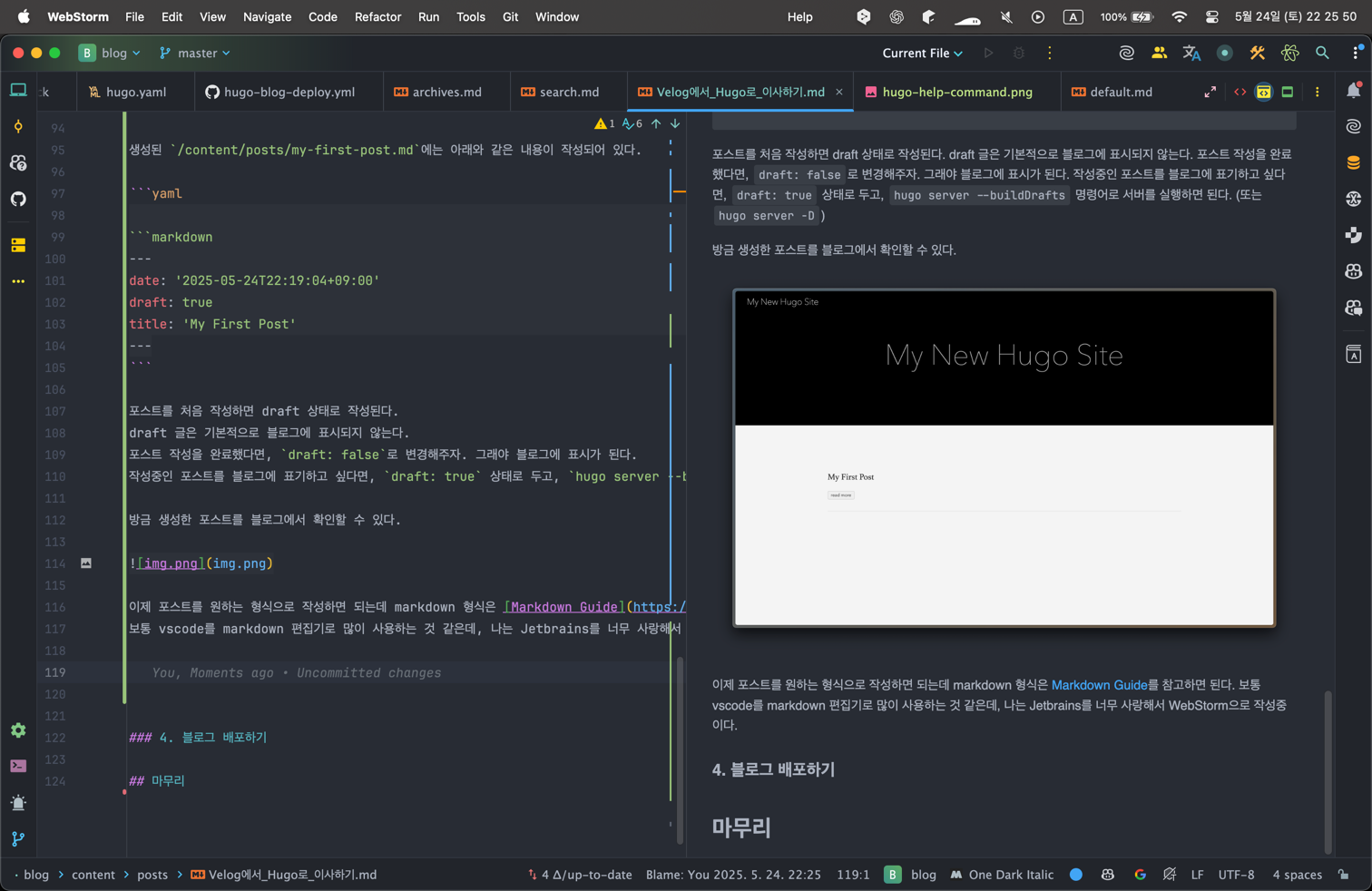Click the 4 Δ/up-to-date git status widget

580,875
